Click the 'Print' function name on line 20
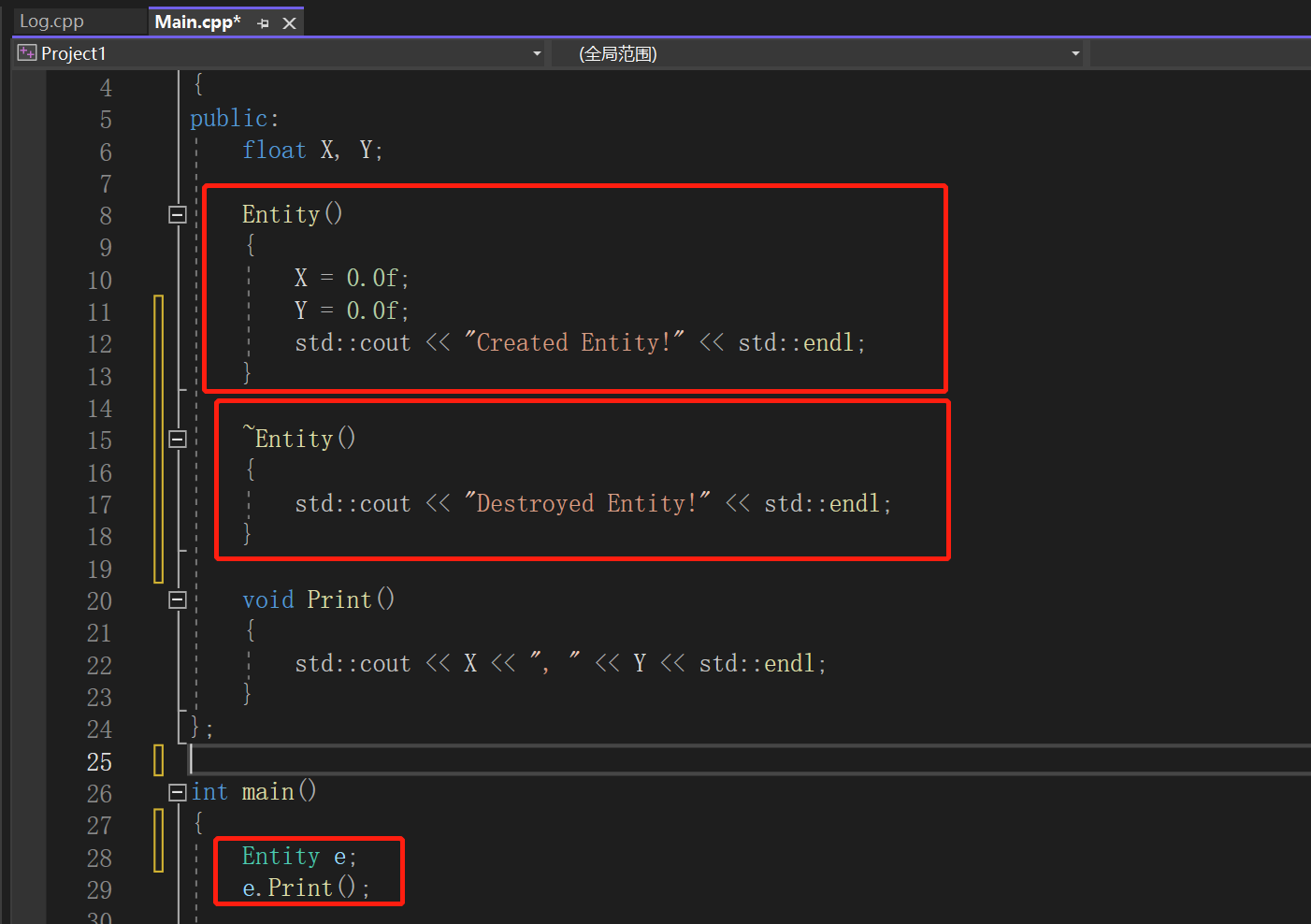The image size is (1311, 924). click(339, 599)
